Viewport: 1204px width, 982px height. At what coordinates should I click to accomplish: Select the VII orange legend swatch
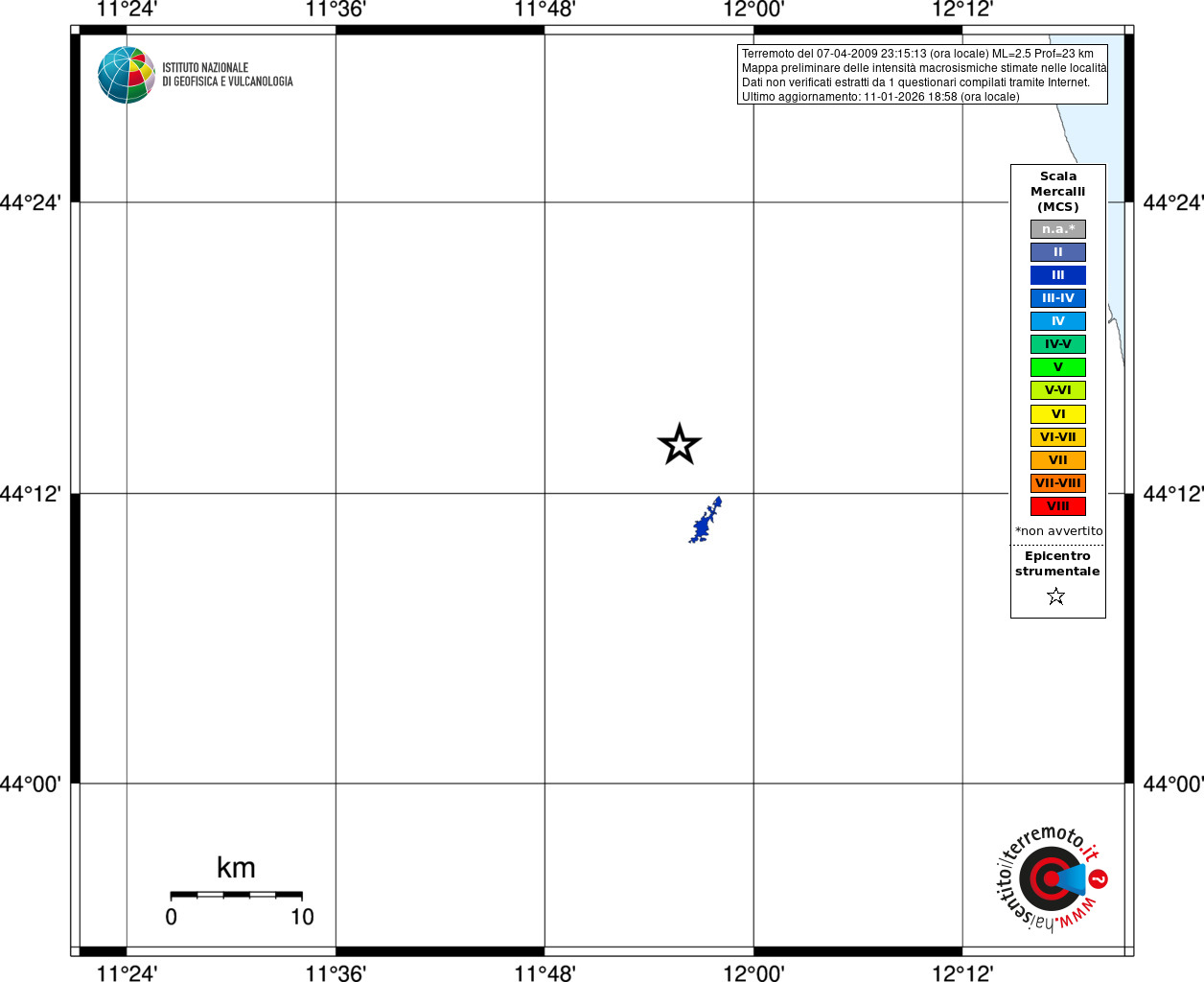[1058, 460]
